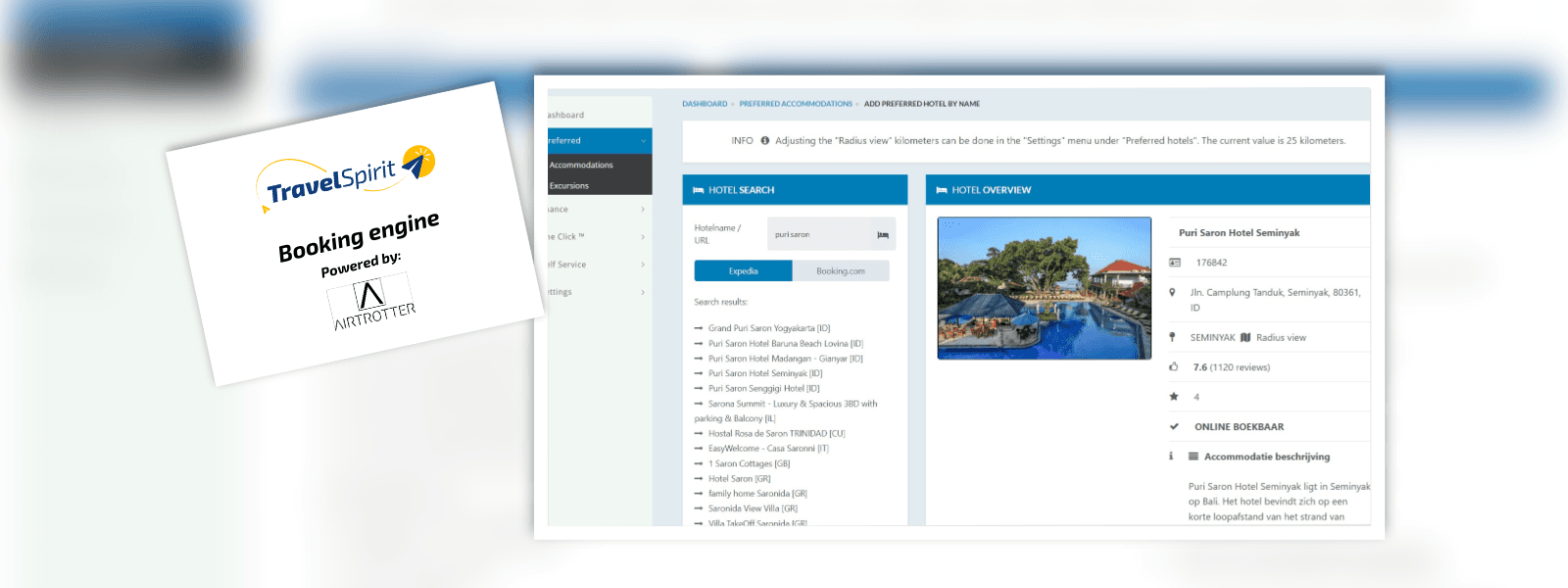Select family home Saronida [GR] result
Viewport: 1568px width, 588px height.
758,494
